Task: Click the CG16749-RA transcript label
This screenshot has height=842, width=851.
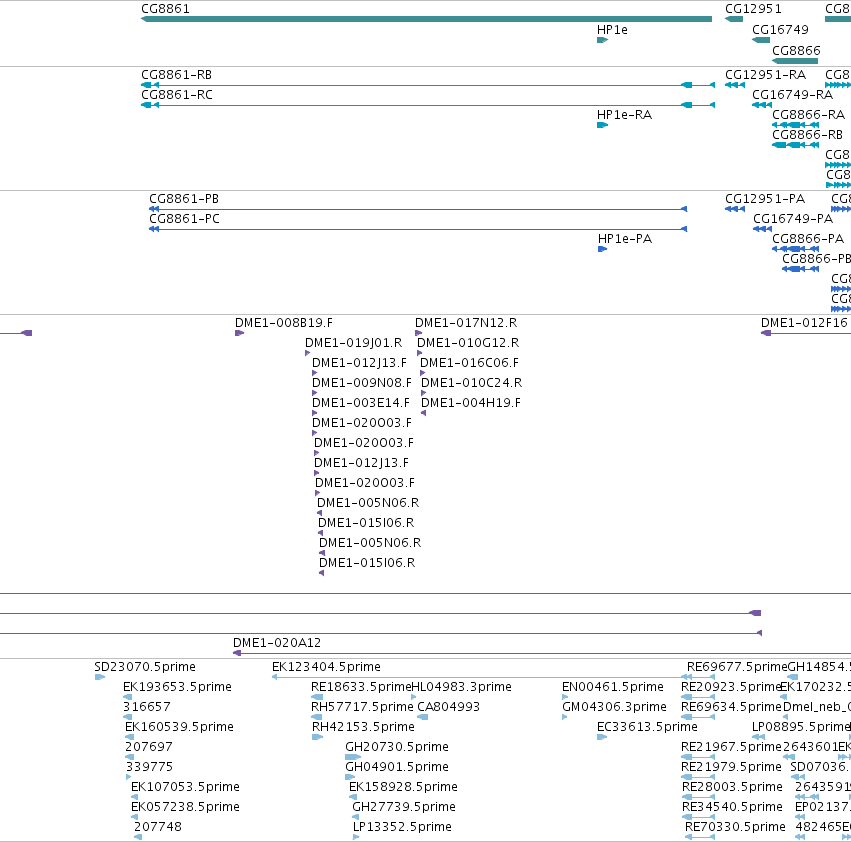Action: pos(792,94)
